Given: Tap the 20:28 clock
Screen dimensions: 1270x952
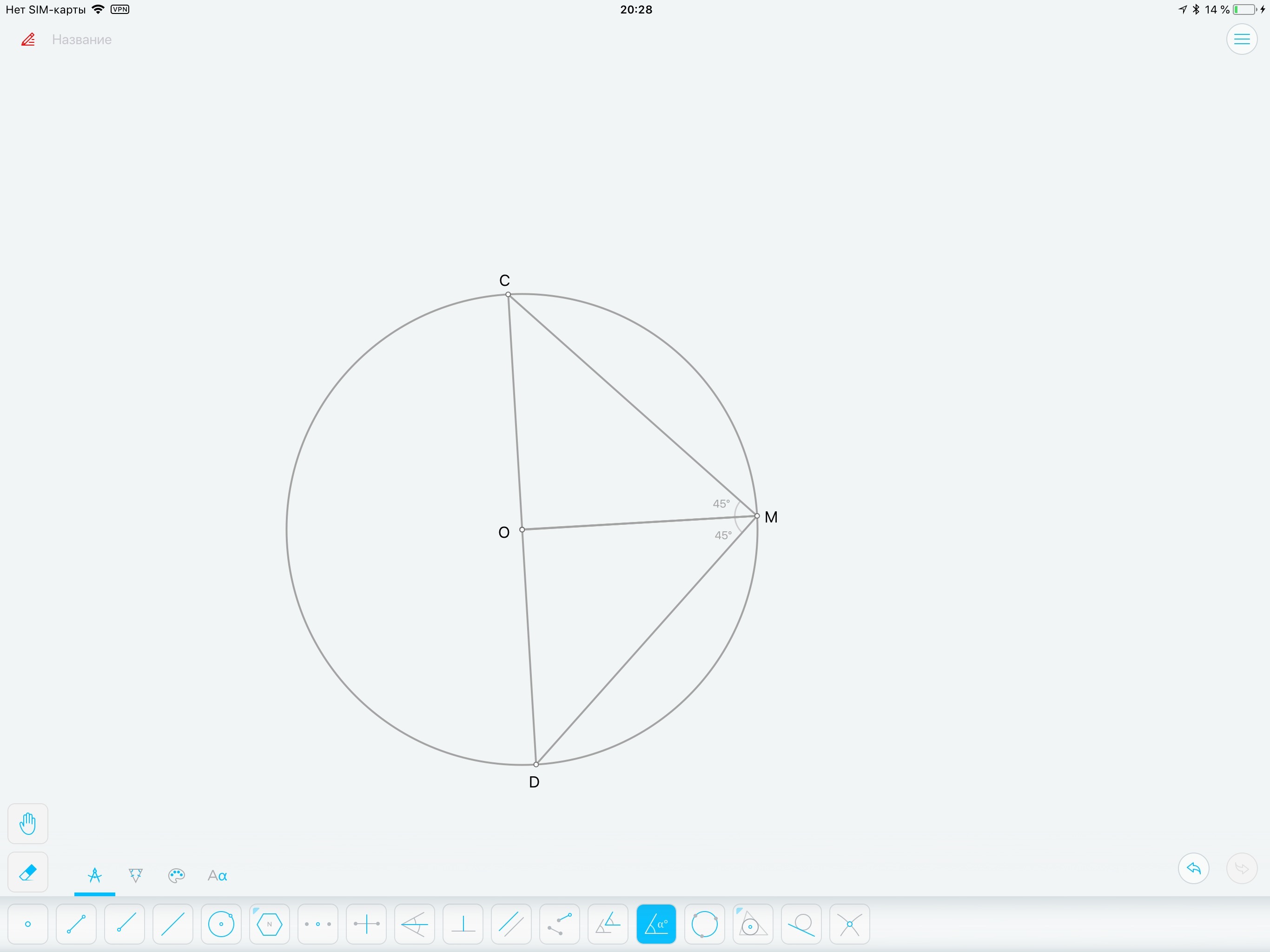Looking at the screenshot, I should (636, 9).
